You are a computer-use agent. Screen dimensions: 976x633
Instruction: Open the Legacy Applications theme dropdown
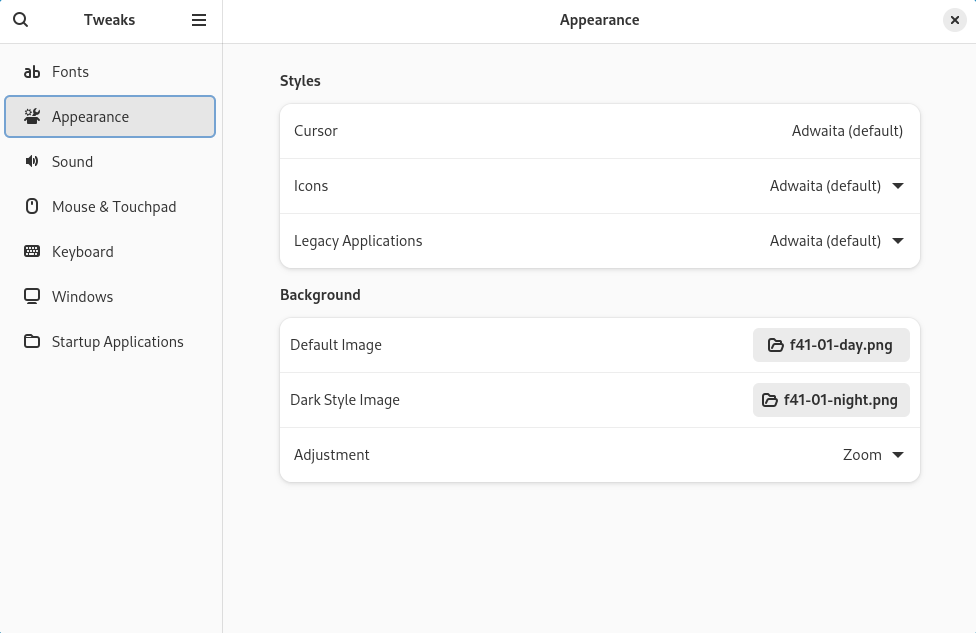click(897, 241)
